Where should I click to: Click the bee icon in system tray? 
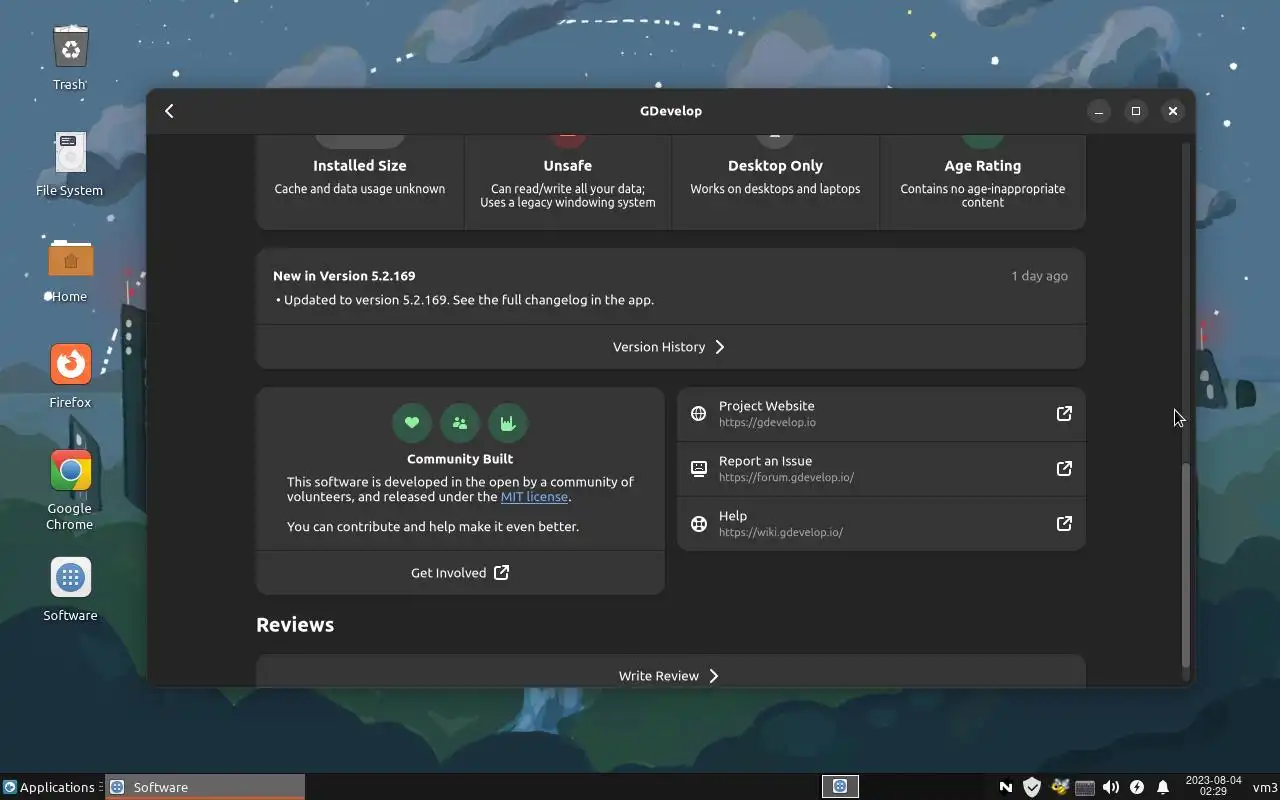pos(1059,787)
